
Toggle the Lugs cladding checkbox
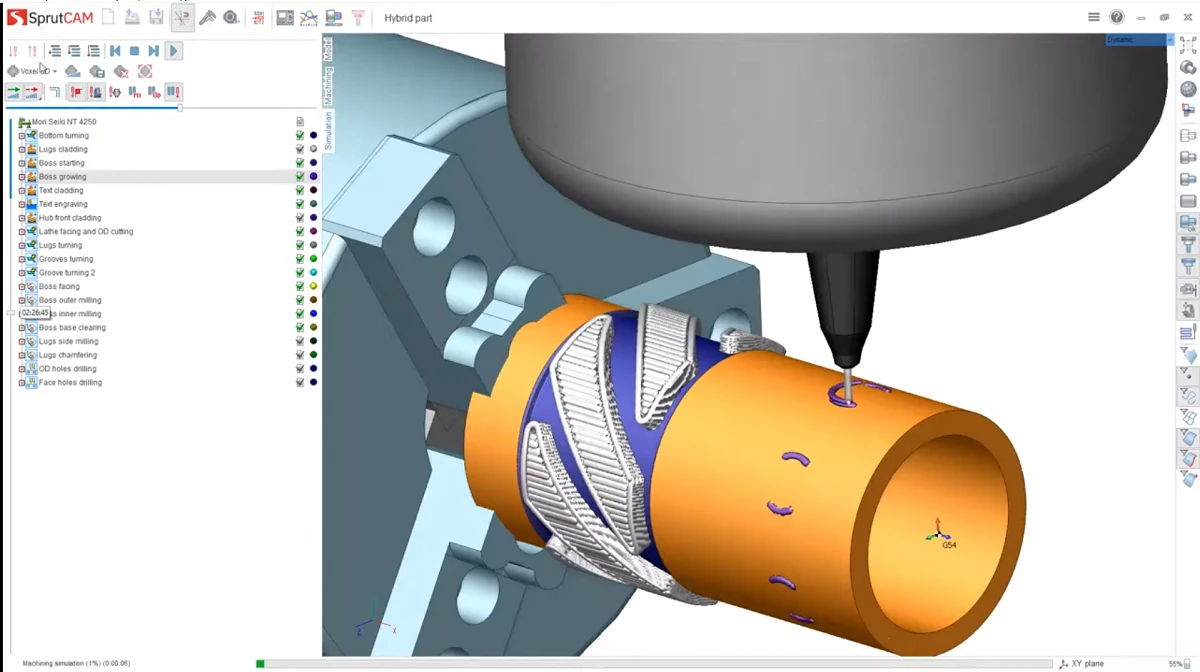(x=300, y=149)
